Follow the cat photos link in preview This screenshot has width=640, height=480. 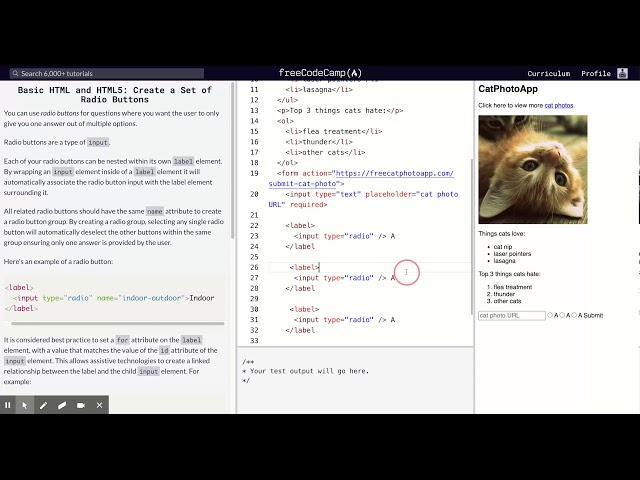tap(559, 105)
